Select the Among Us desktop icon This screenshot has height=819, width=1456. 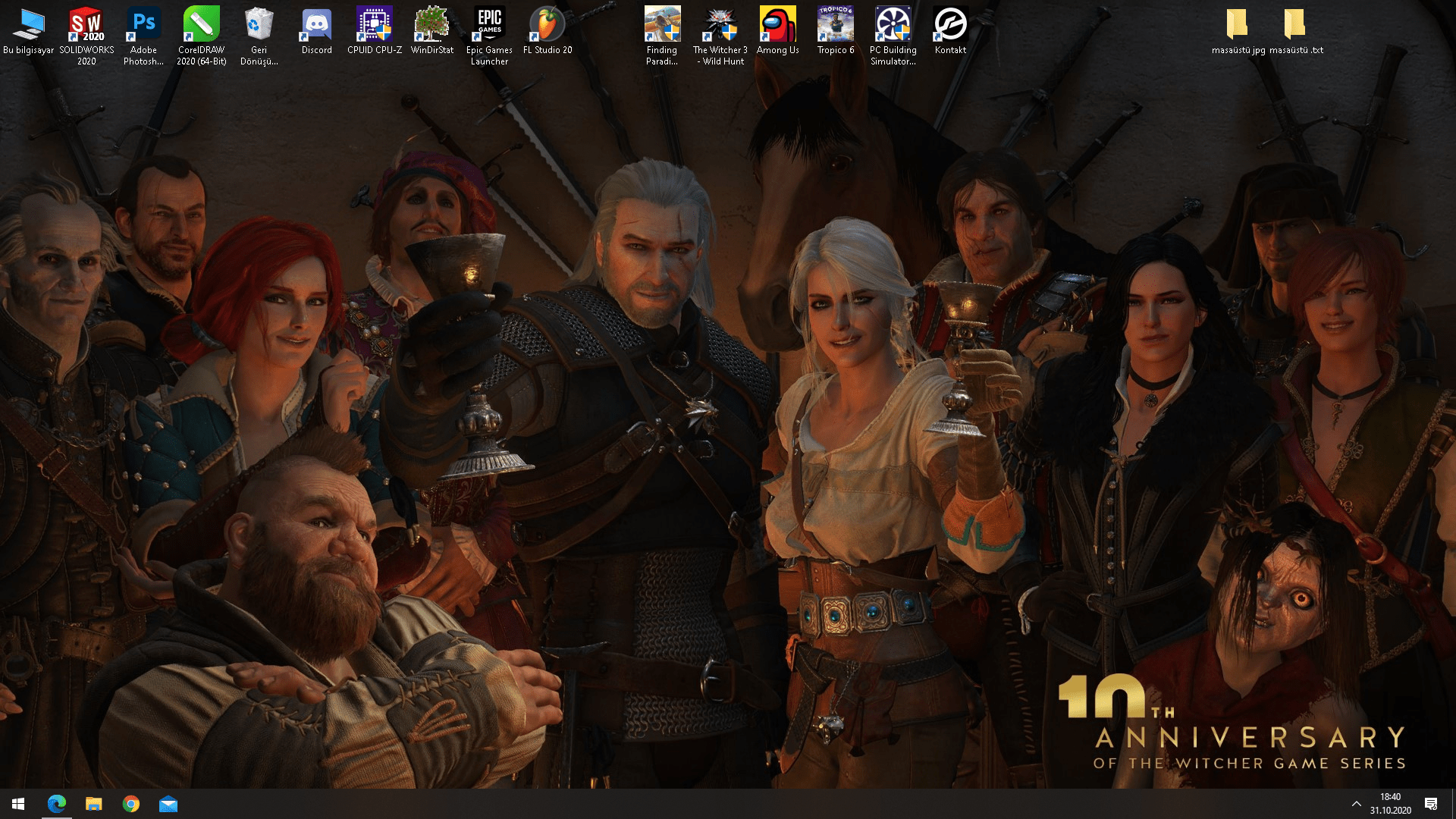[x=777, y=25]
